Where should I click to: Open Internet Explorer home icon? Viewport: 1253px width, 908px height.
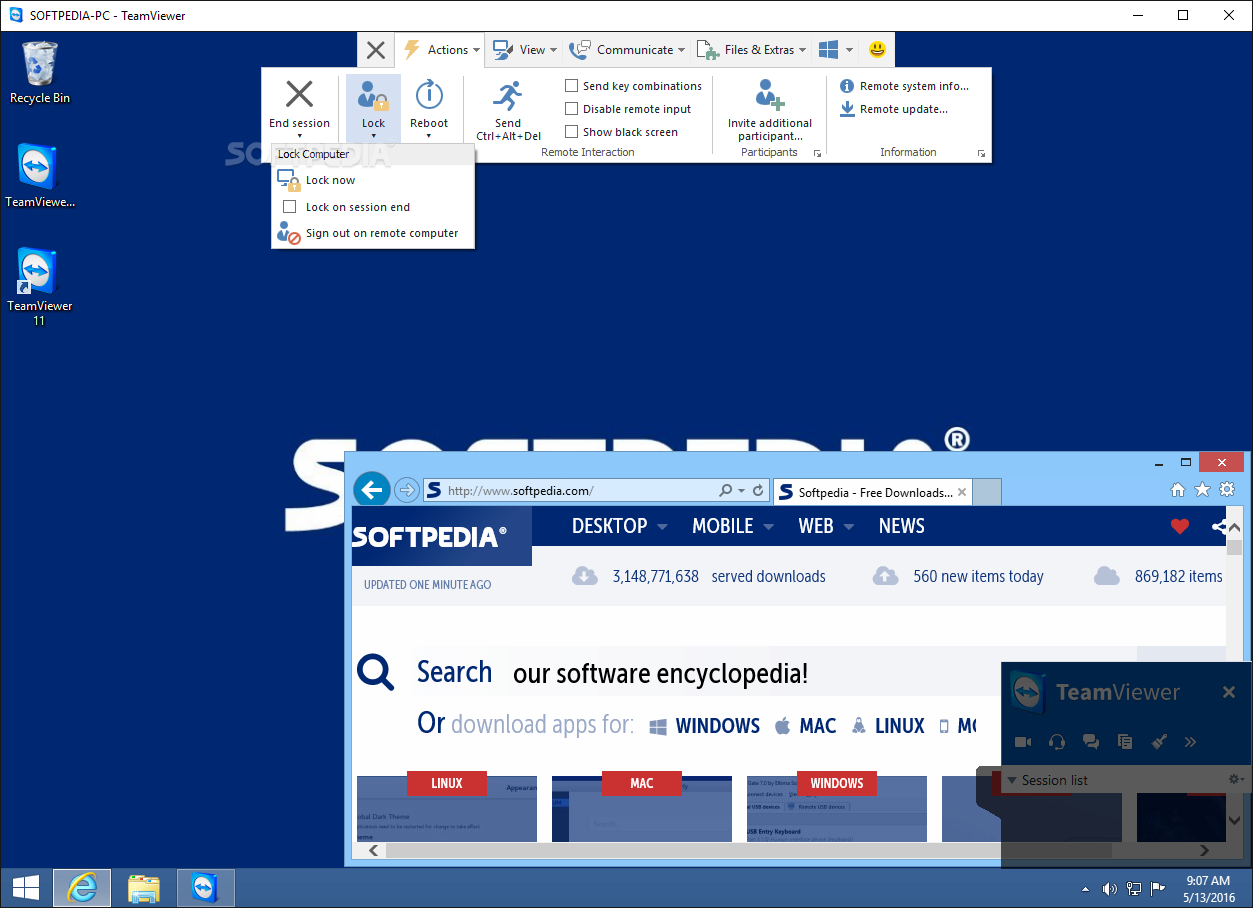point(1178,490)
